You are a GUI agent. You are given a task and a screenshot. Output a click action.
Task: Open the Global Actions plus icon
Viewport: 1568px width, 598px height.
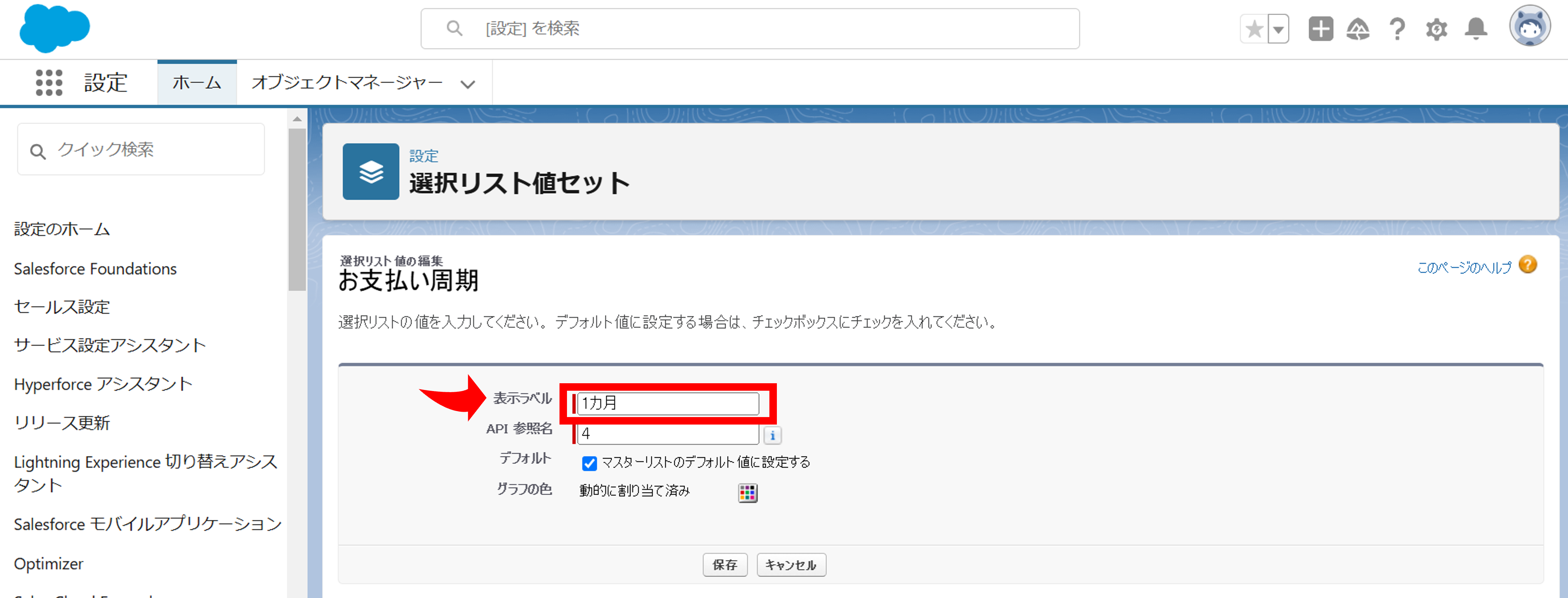coord(1320,29)
